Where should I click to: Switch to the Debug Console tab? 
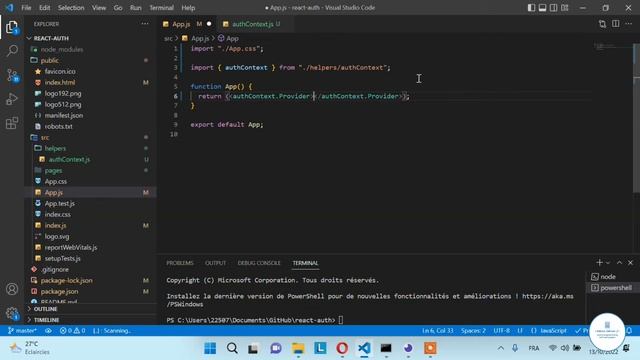[x=259, y=263]
